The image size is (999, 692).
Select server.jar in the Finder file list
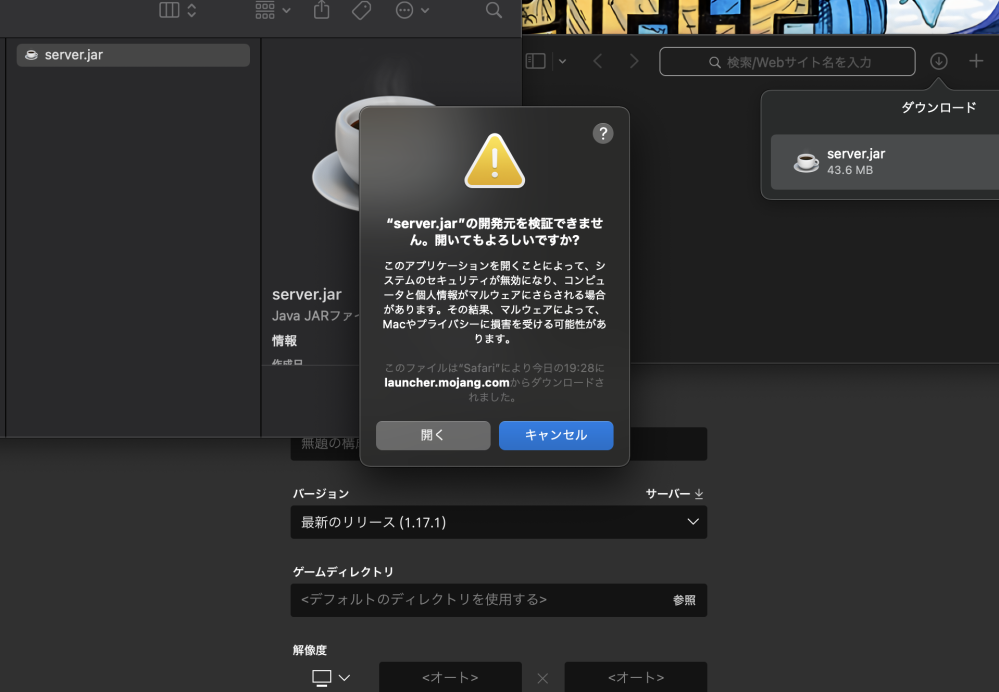pyautogui.click(x=133, y=55)
